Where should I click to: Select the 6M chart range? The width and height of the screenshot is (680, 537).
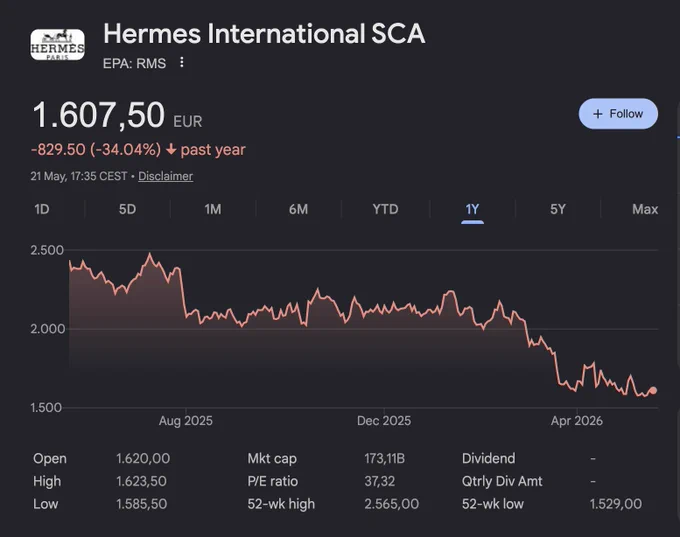pyautogui.click(x=298, y=209)
